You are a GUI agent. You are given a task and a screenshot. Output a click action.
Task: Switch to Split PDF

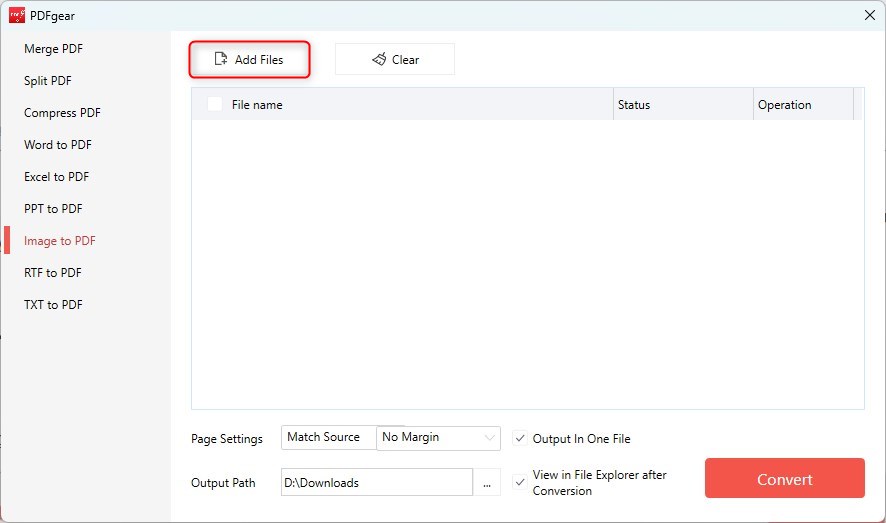tap(47, 81)
